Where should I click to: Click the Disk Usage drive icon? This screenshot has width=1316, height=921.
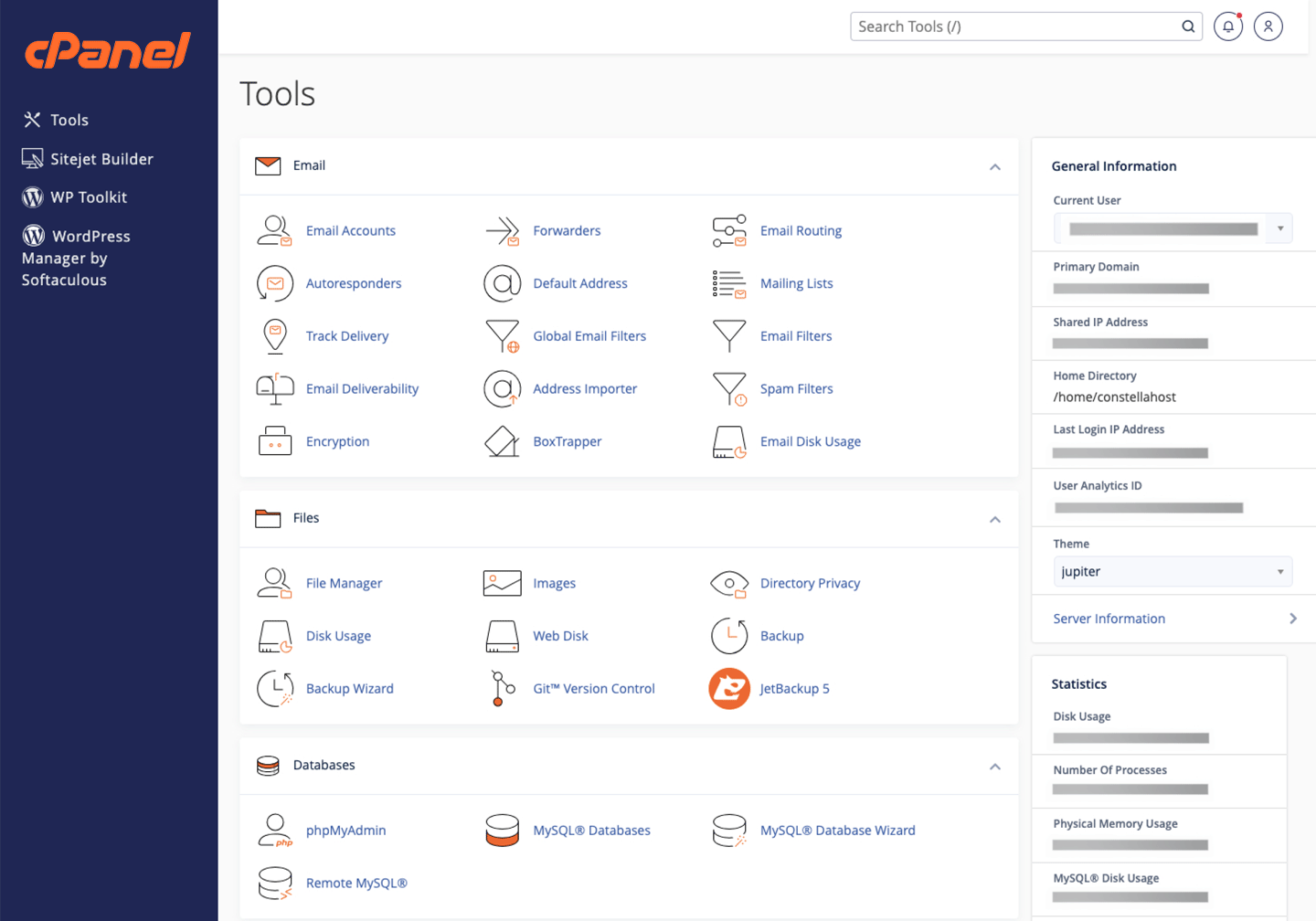275,637
